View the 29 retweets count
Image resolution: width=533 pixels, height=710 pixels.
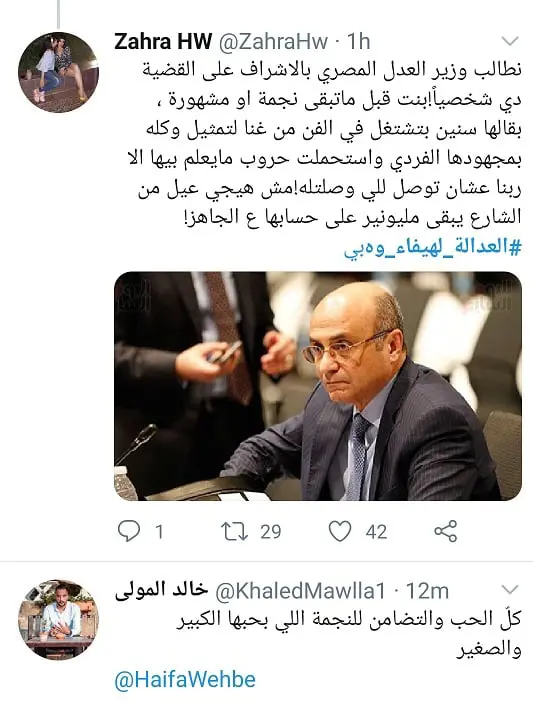click(x=271, y=532)
